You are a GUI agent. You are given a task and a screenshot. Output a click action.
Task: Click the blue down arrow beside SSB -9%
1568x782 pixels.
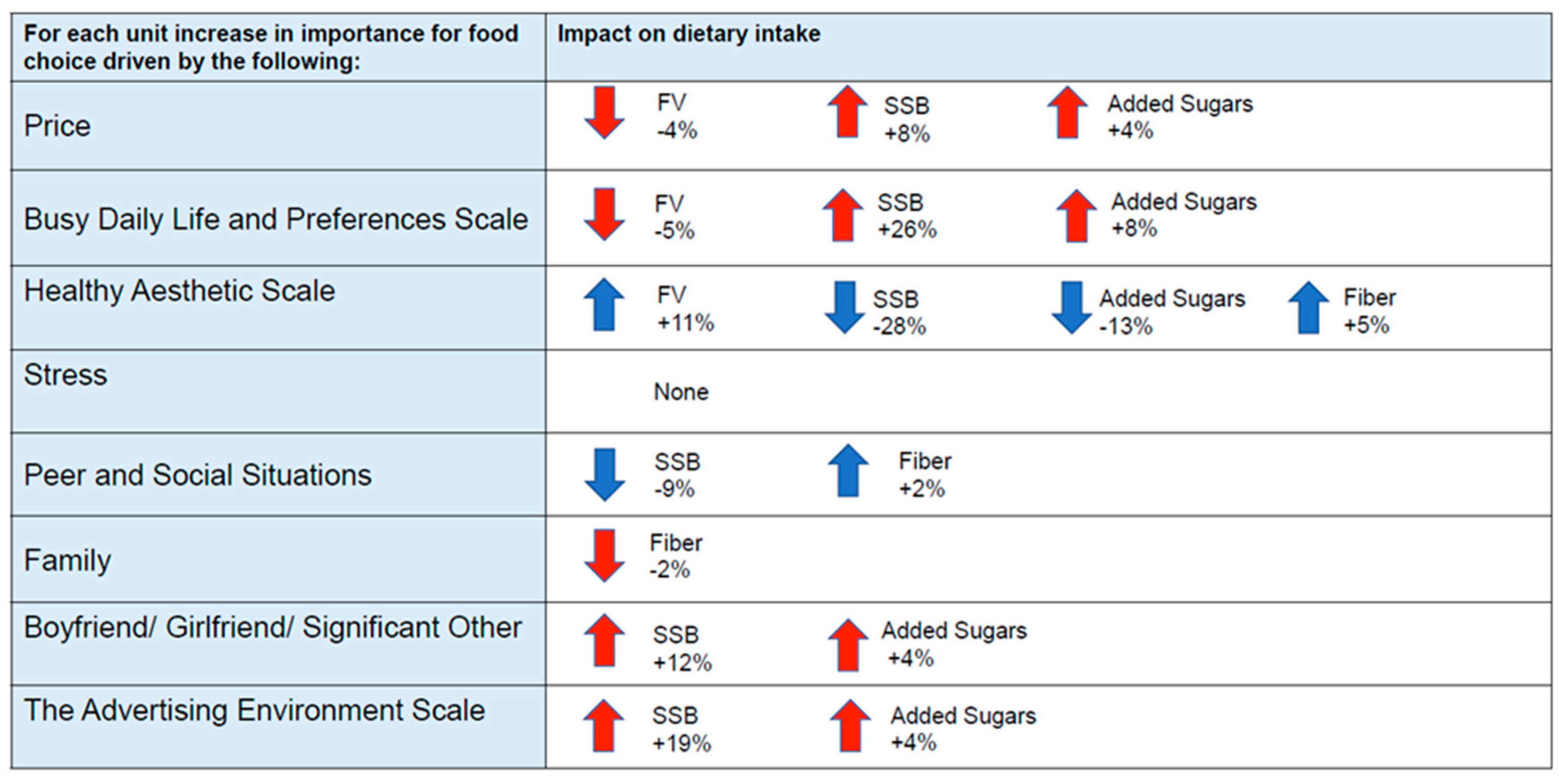tap(604, 475)
